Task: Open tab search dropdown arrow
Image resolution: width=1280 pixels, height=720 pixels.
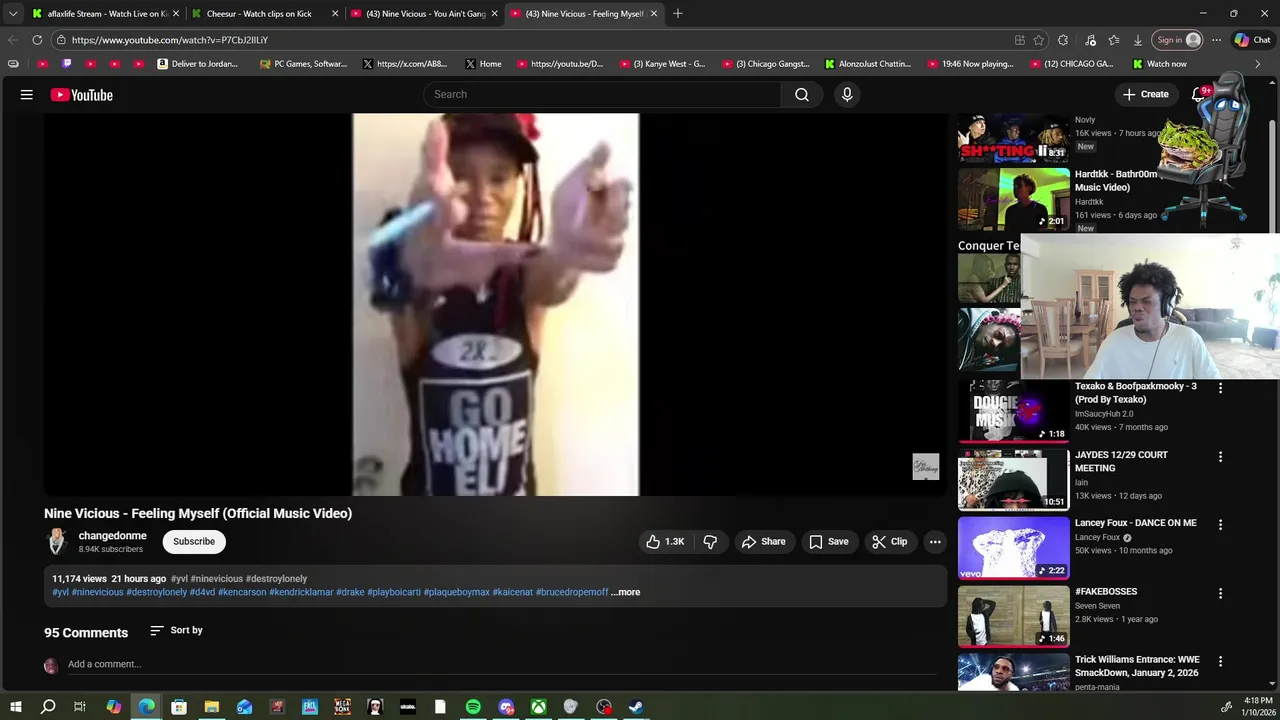Action: click(x=13, y=13)
